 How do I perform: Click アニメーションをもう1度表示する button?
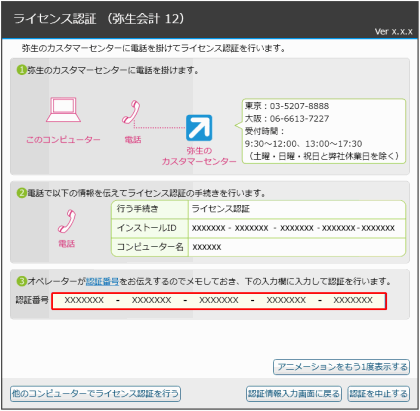coord(341,367)
